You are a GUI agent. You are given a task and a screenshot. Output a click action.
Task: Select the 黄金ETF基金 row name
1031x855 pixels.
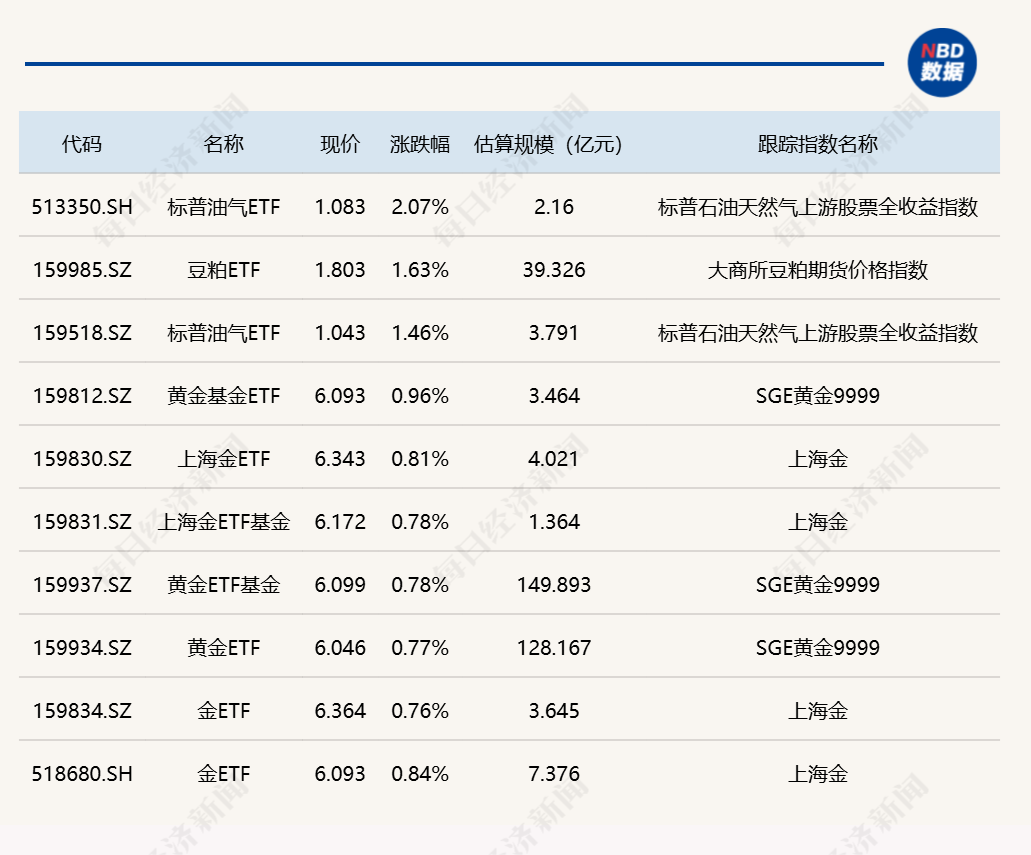(x=223, y=585)
